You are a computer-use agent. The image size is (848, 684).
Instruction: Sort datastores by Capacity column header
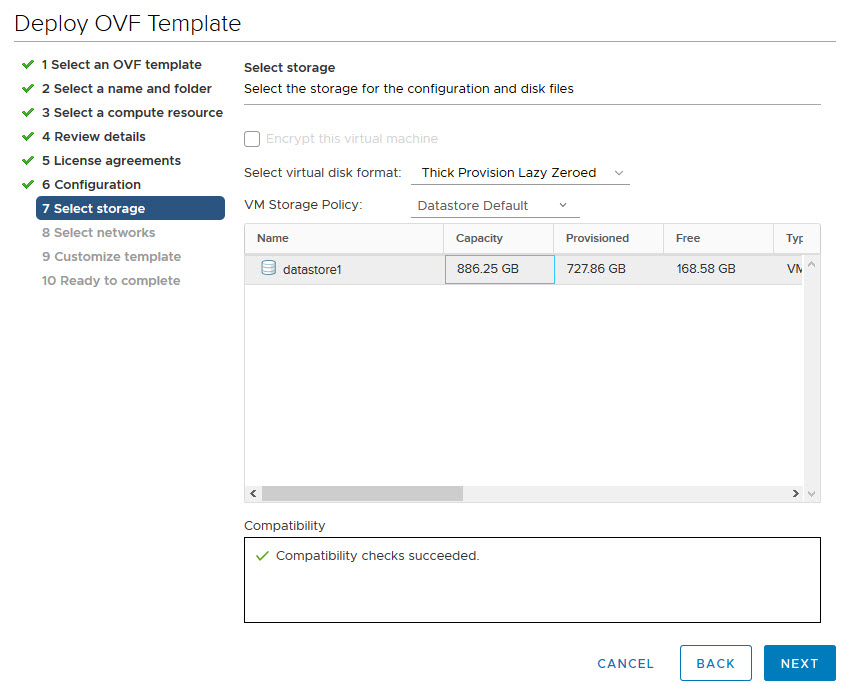[480, 238]
